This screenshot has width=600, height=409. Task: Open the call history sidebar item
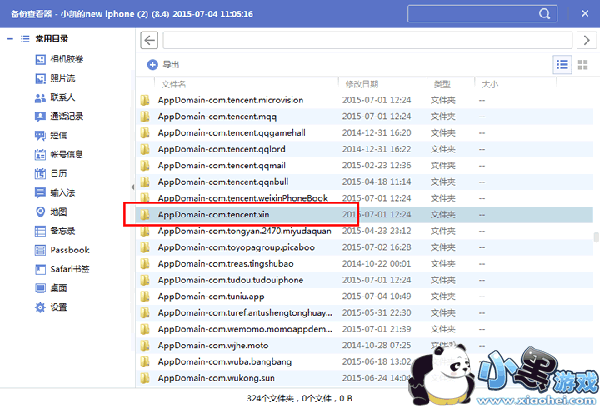point(59,116)
